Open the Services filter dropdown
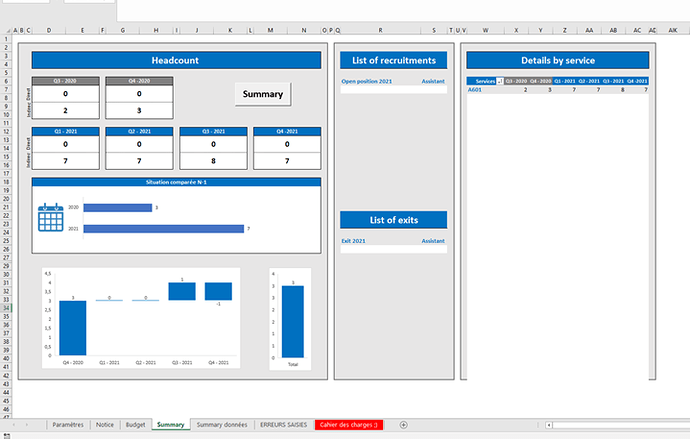The image size is (690, 439). pos(499,81)
